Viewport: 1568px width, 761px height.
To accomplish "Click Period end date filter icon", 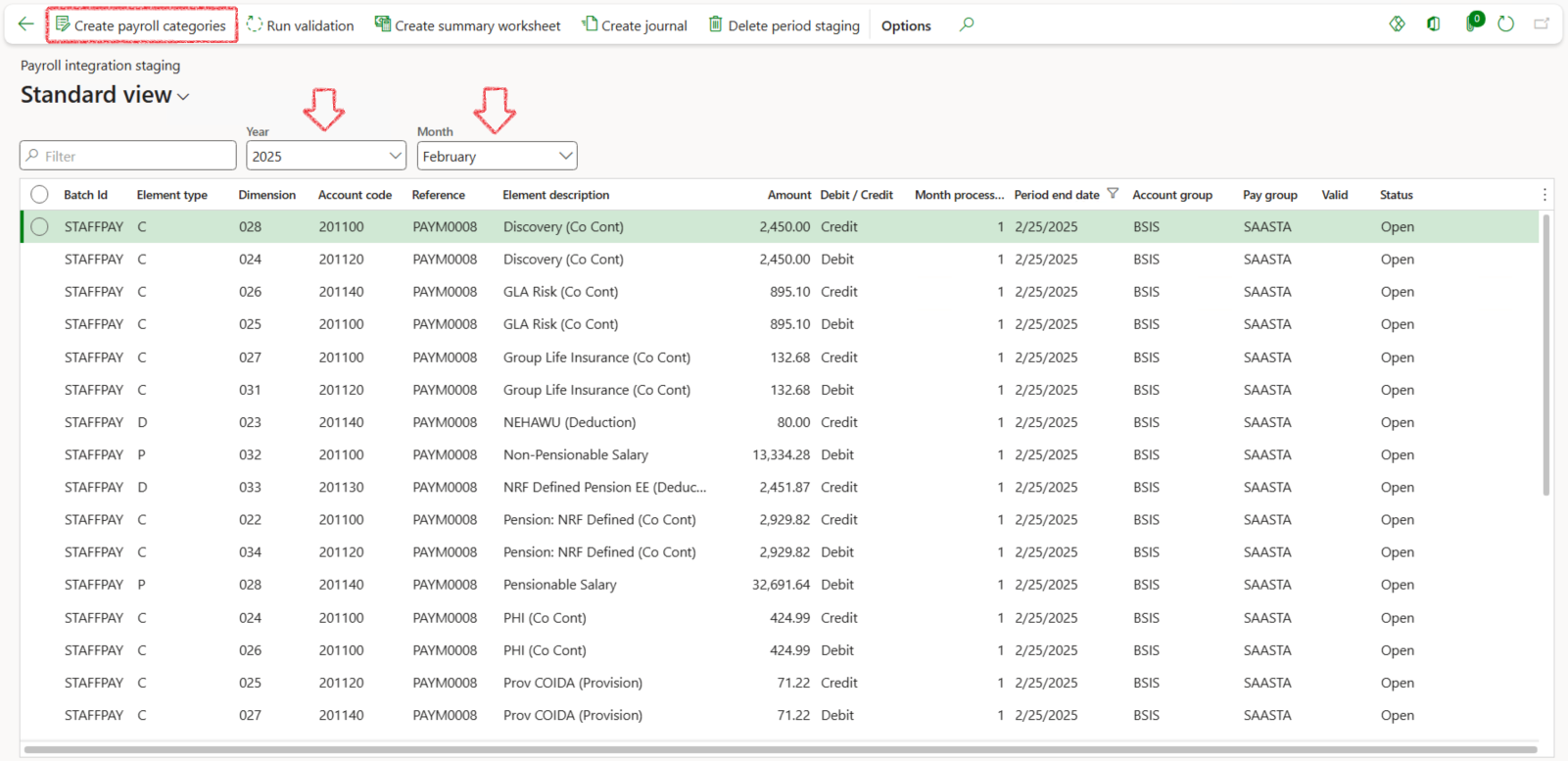I will (1113, 194).
